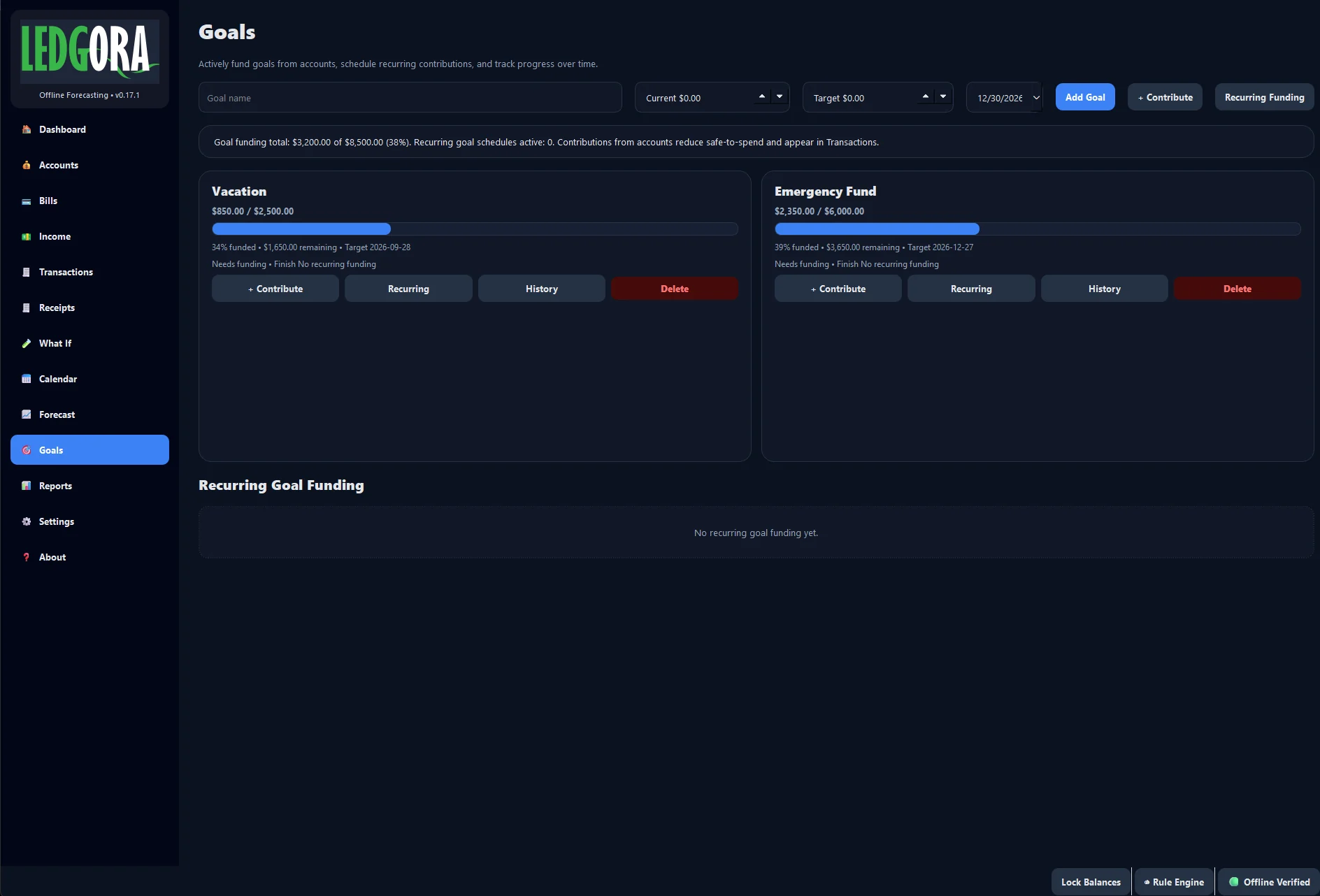This screenshot has width=1320, height=896.
Task: Select Reports in the sidebar
Action: pyautogui.click(x=89, y=486)
